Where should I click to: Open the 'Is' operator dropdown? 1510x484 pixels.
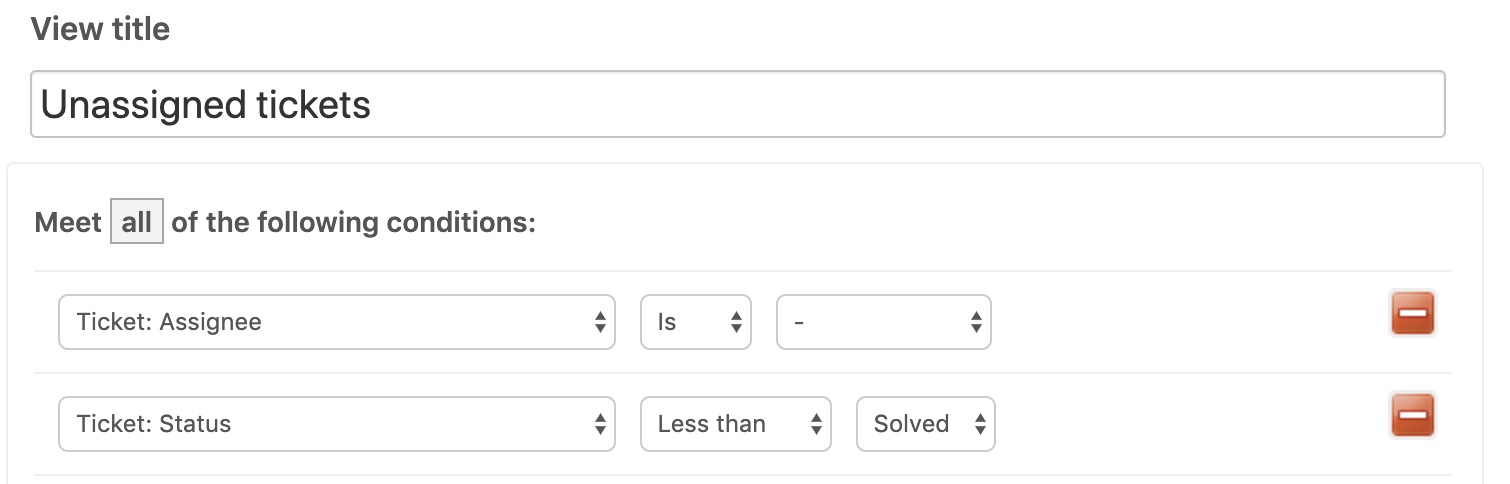pos(696,322)
